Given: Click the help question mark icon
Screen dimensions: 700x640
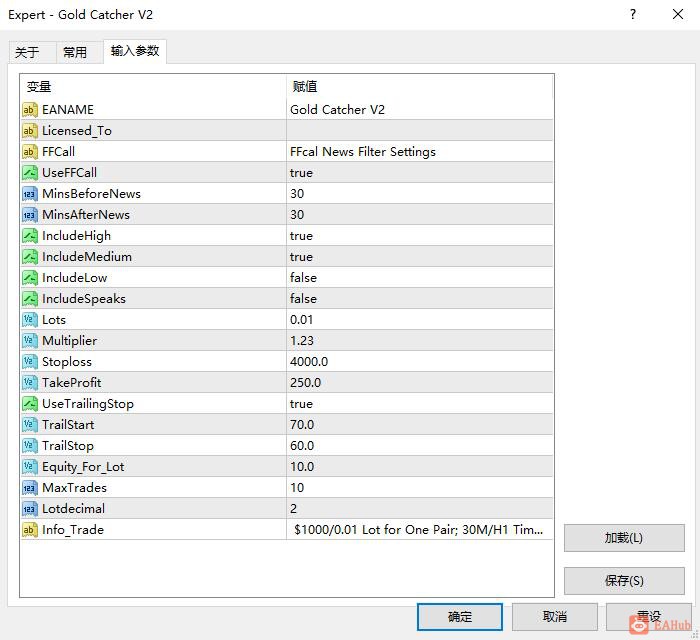Looking at the screenshot, I should (x=633, y=14).
